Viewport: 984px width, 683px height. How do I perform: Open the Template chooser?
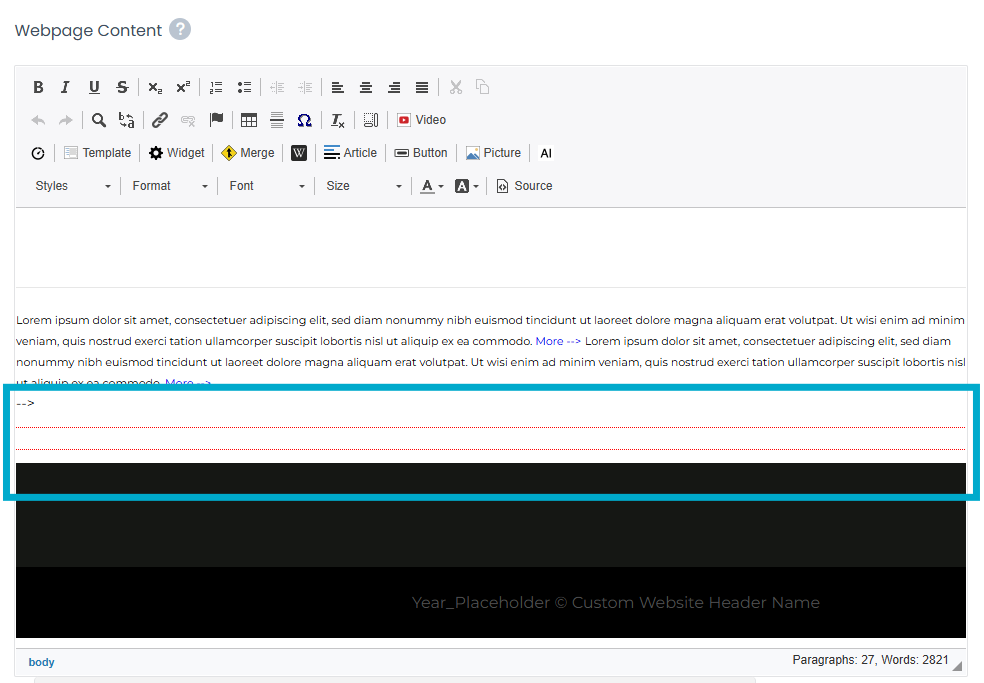pos(97,153)
